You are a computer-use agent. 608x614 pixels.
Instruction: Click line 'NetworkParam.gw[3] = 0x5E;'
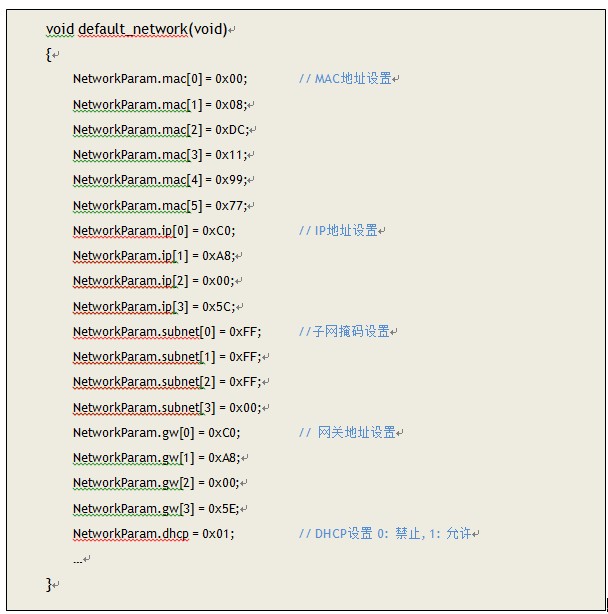(x=156, y=509)
